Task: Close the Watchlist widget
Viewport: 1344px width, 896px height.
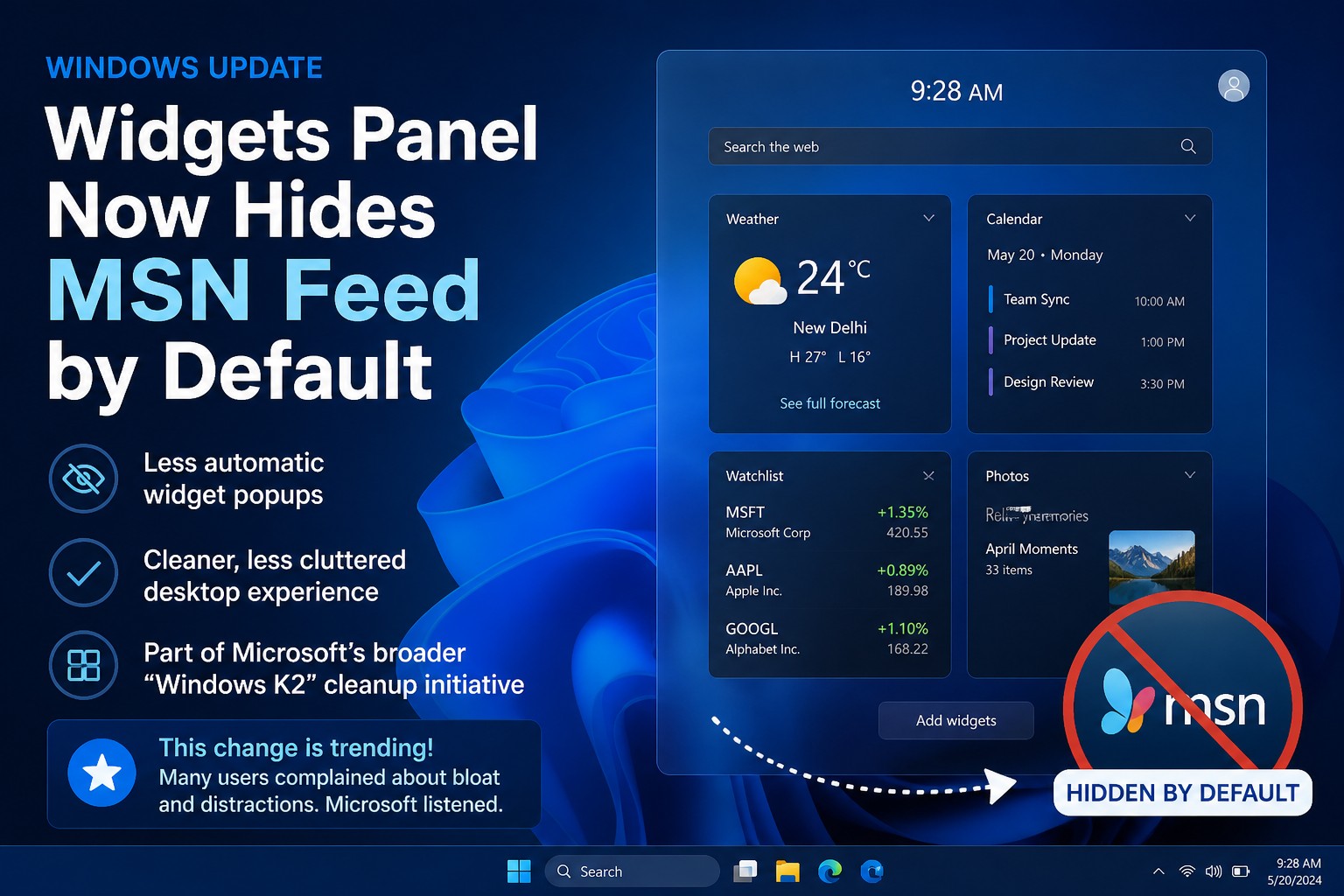Action: [x=928, y=476]
